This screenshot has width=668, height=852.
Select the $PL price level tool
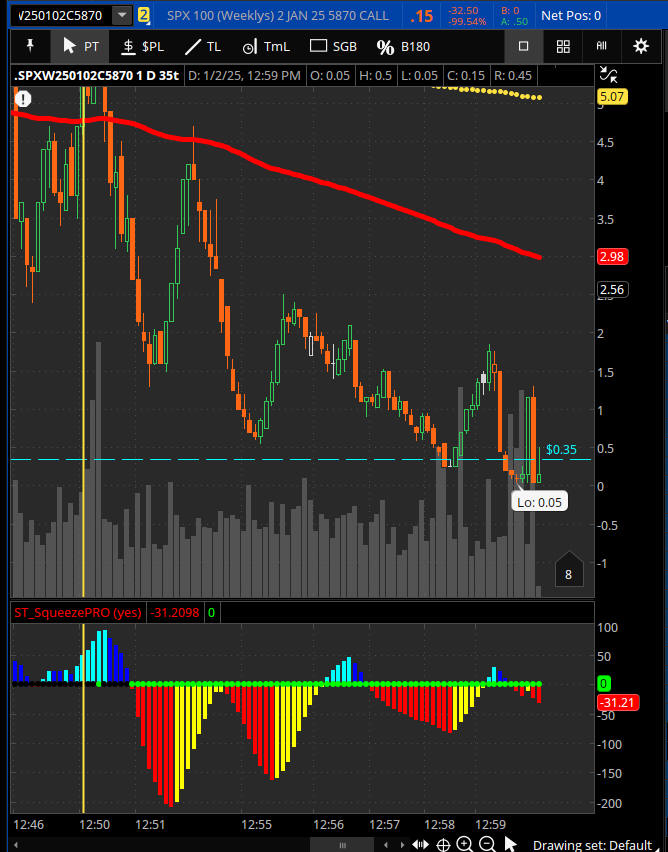[x=142, y=46]
